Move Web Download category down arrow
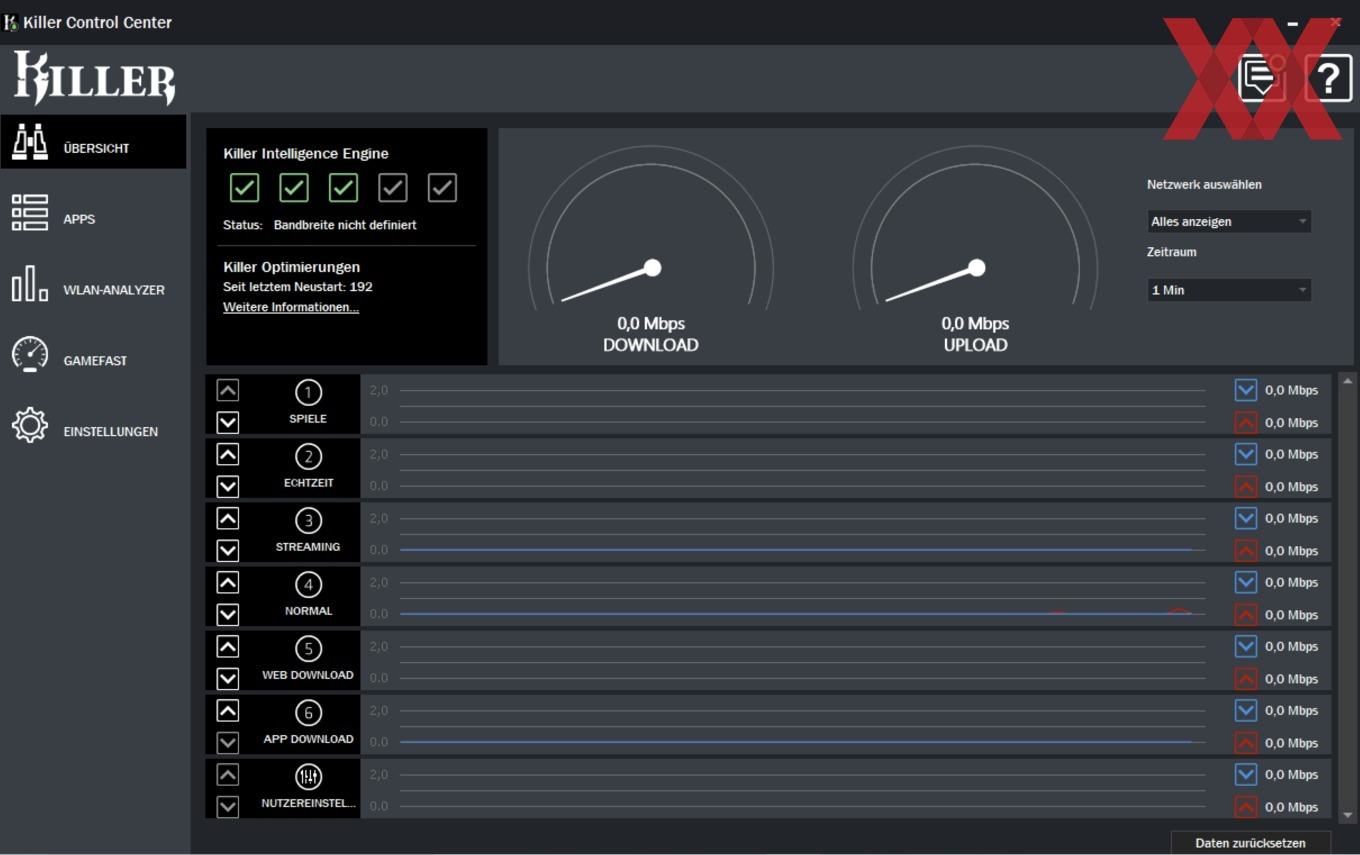This screenshot has height=855, width=1360. coord(228,678)
